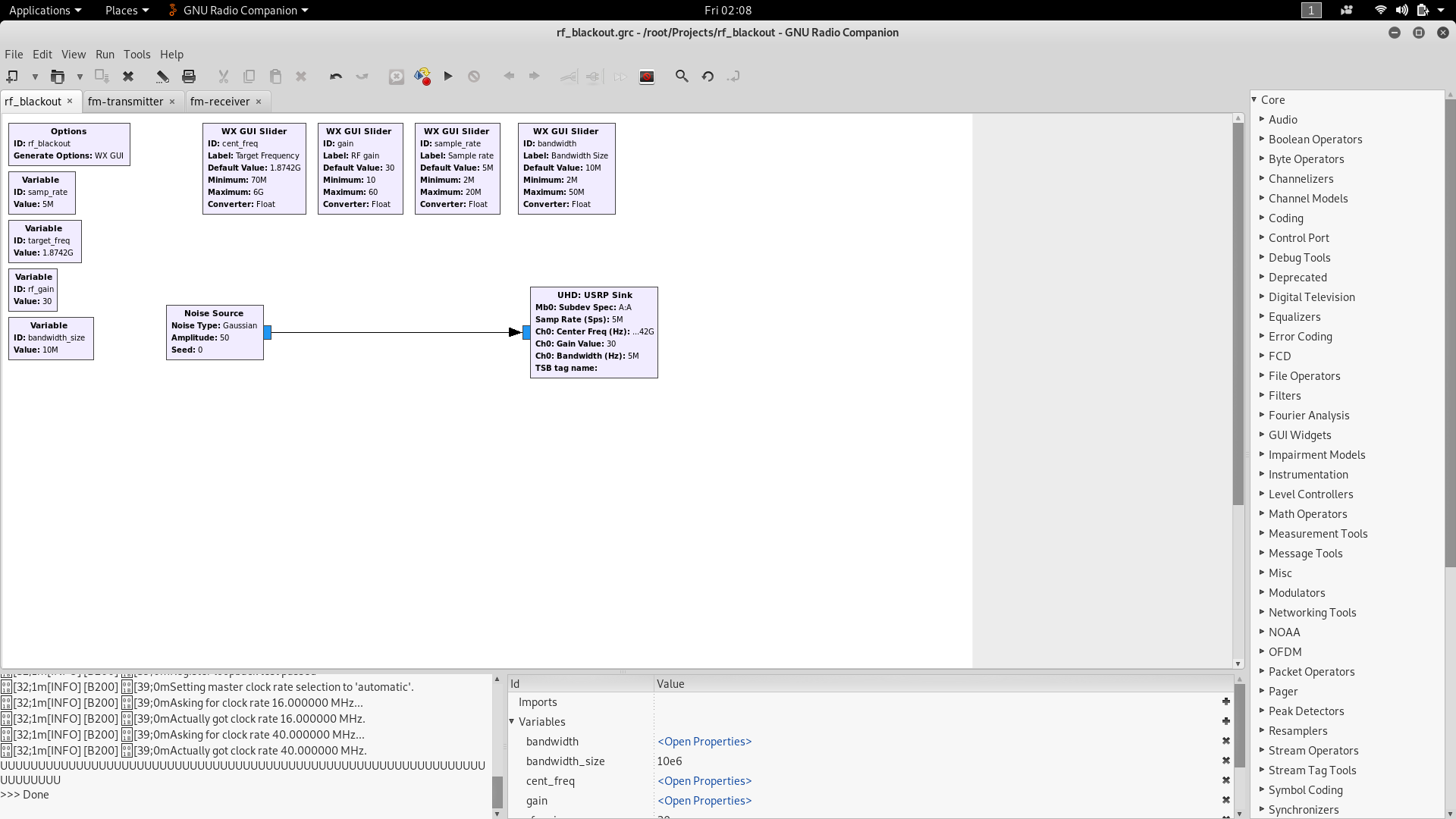
Task: Switch to fm-receiver tab
Action: (x=219, y=102)
